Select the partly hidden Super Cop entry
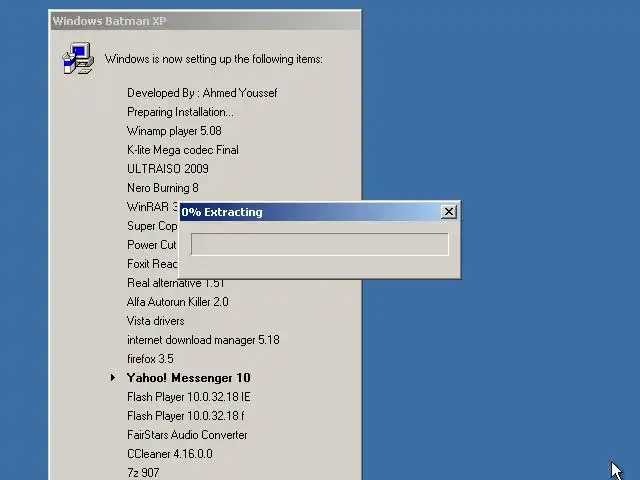 [x=152, y=226]
